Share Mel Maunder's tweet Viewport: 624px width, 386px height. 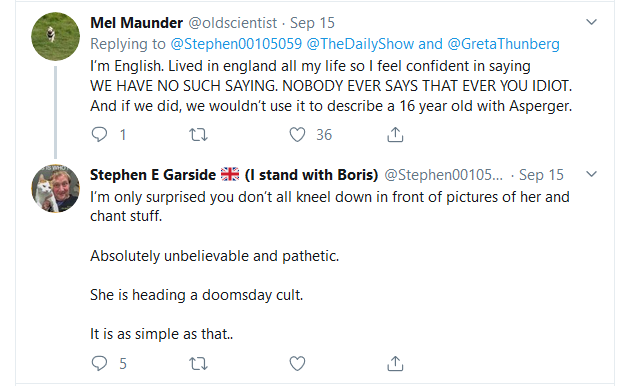(x=395, y=135)
